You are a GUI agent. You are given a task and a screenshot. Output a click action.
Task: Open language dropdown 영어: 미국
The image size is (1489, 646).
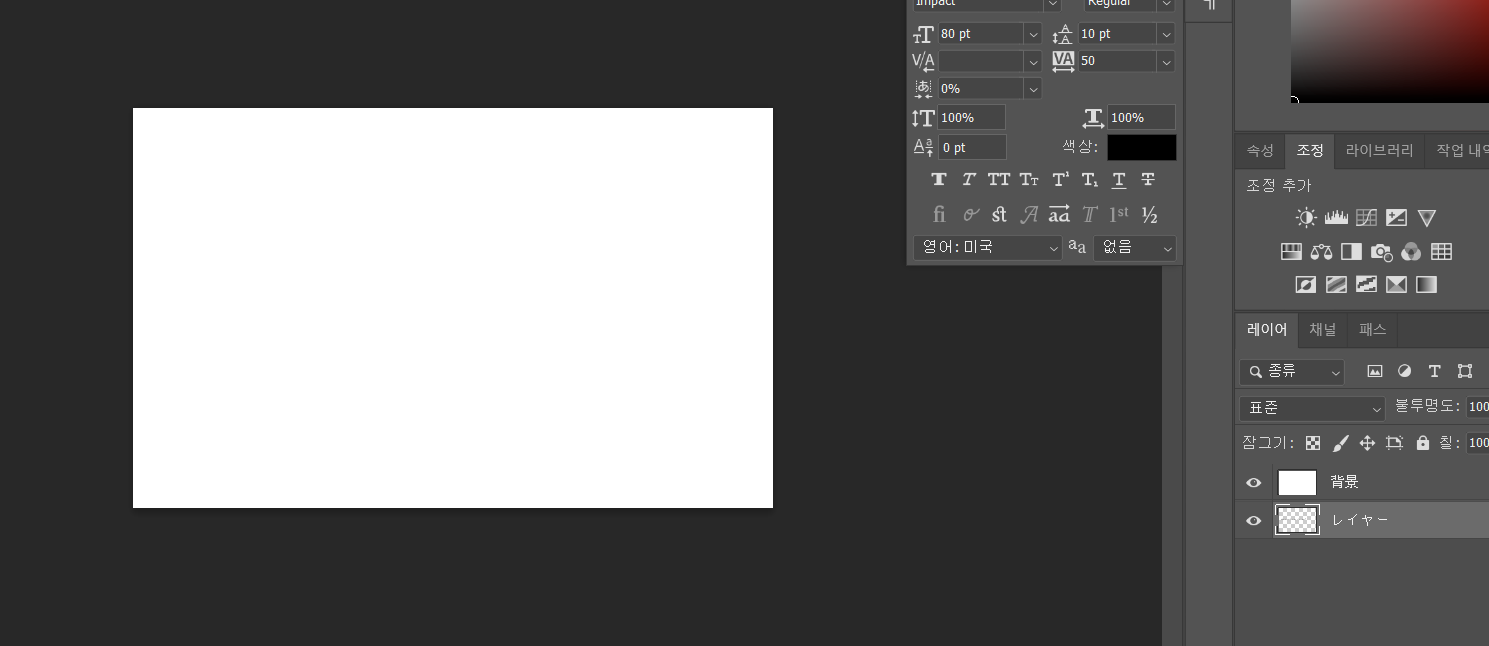pos(988,247)
